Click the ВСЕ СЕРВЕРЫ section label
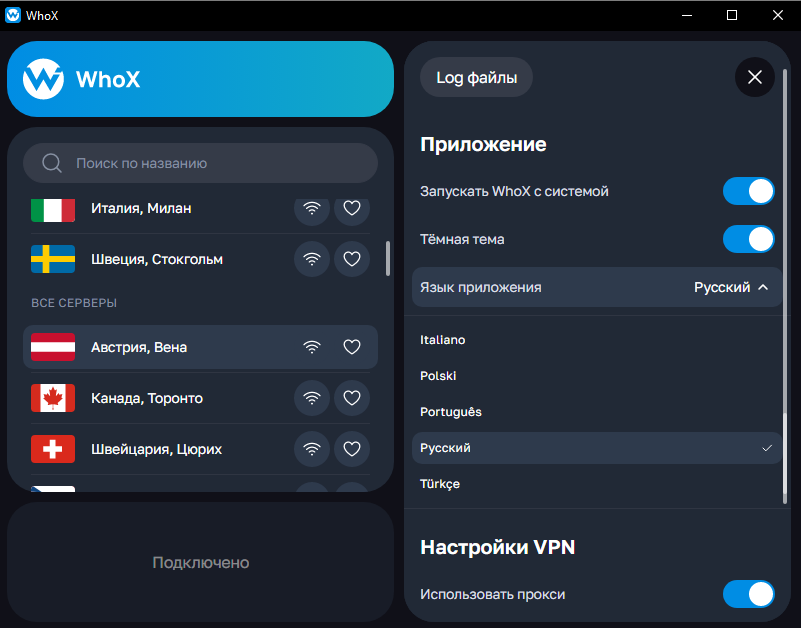Viewport: 801px width, 628px height. [x=74, y=303]
